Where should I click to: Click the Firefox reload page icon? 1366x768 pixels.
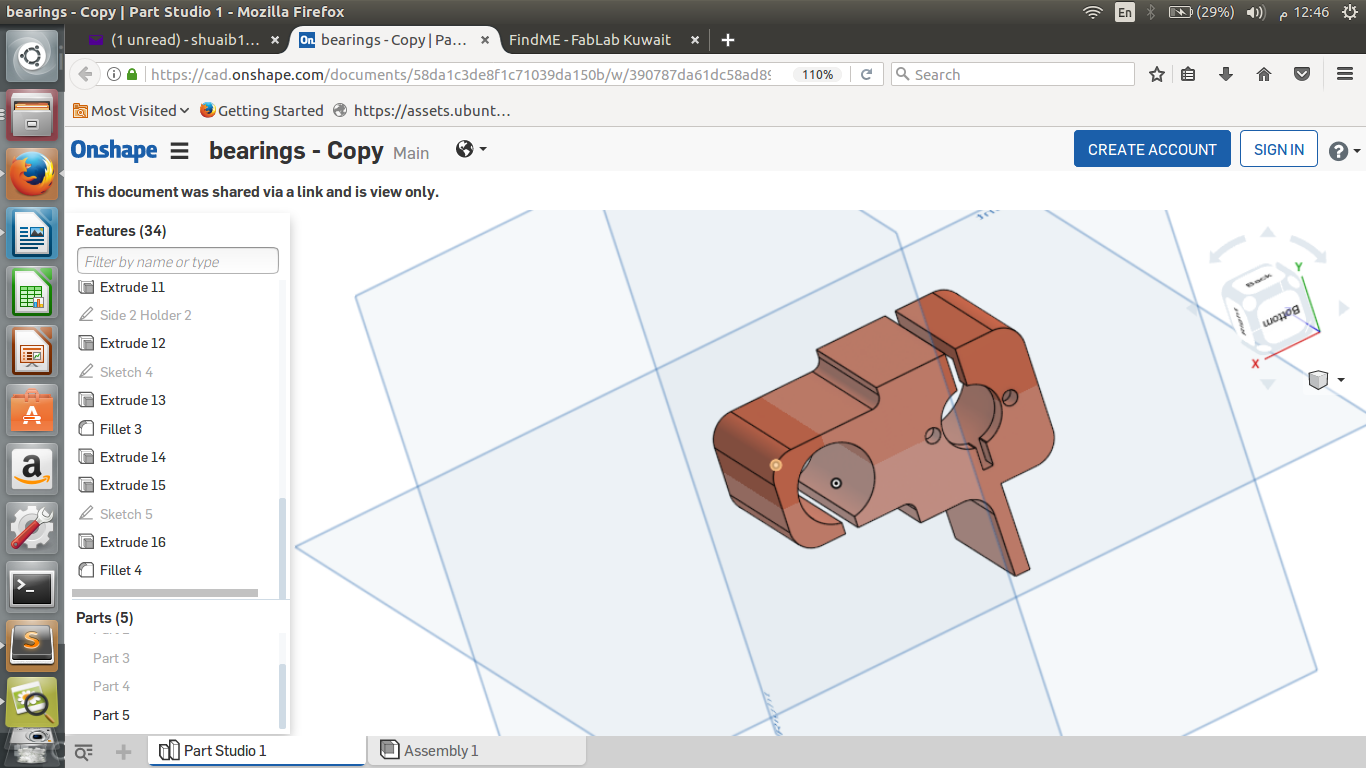867,74
